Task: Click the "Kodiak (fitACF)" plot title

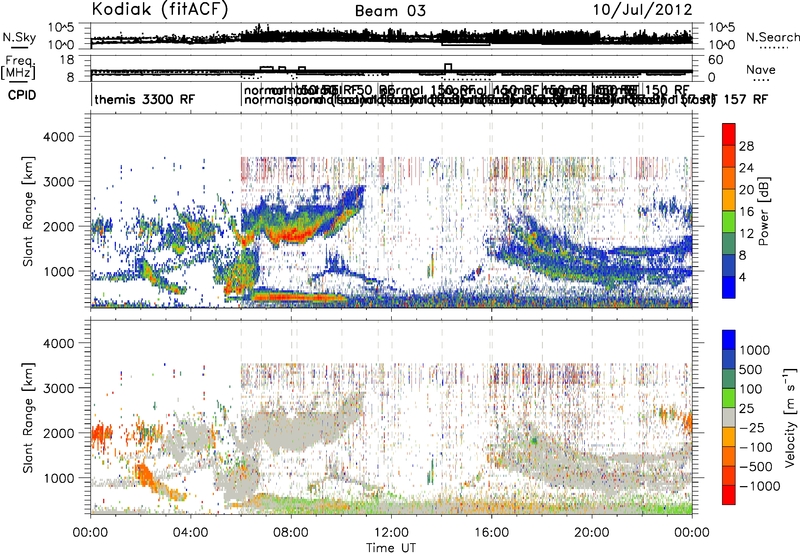Action: (x=160, y=9)
